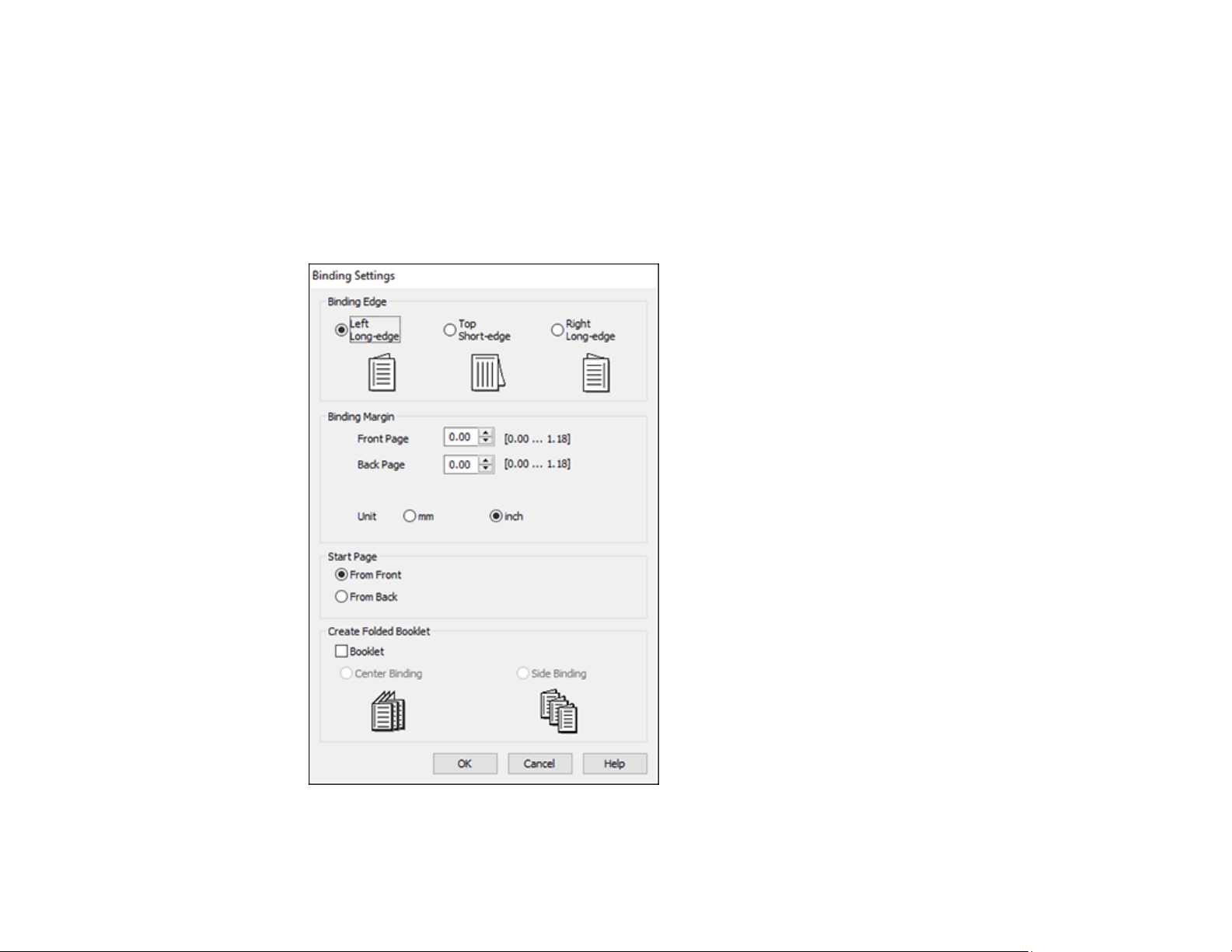Click the Left Long-edge page illustration icon
Screen dimensions: 1232x952
click(382, 372)
